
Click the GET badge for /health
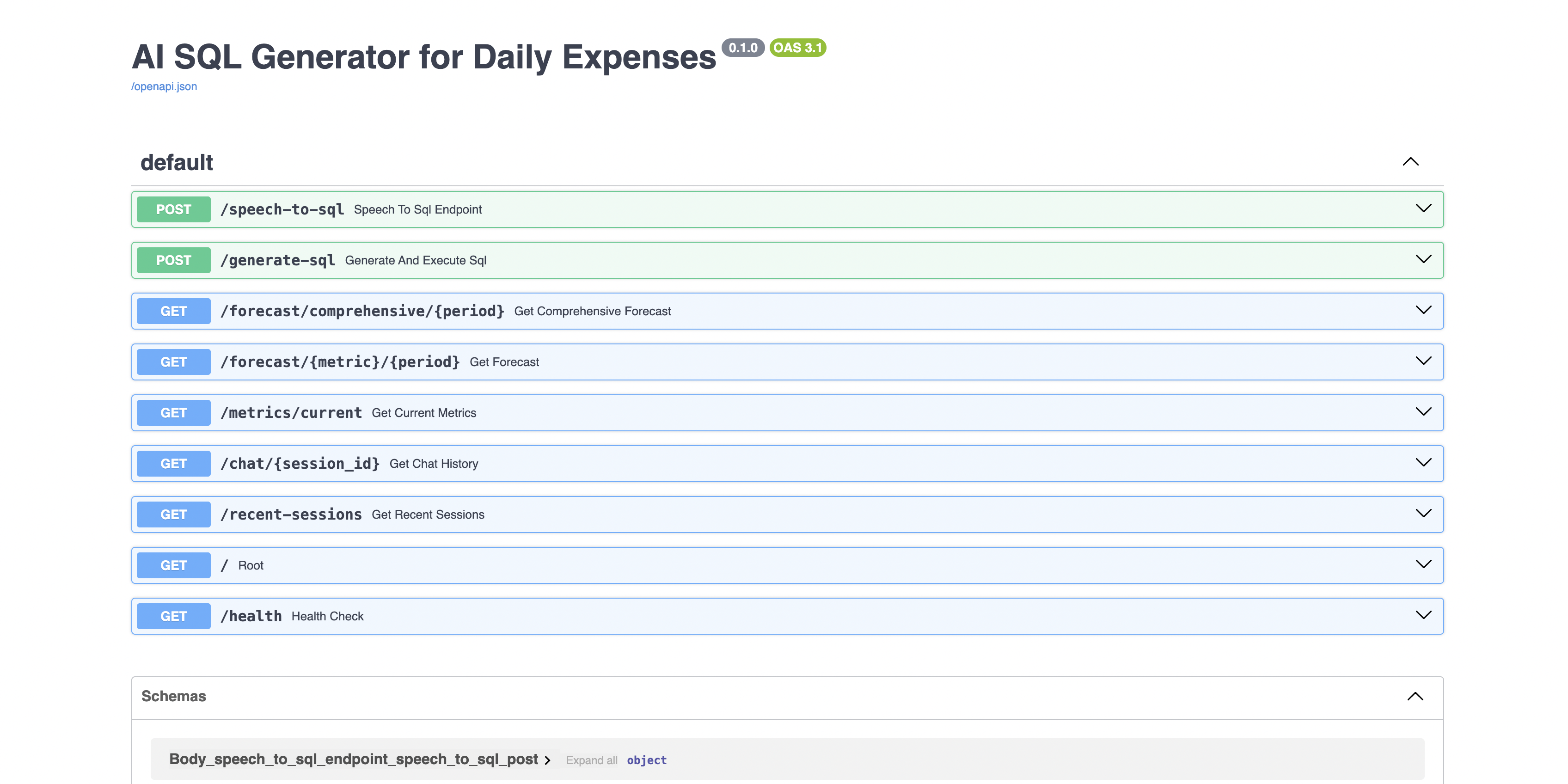[x=173, y=616]
